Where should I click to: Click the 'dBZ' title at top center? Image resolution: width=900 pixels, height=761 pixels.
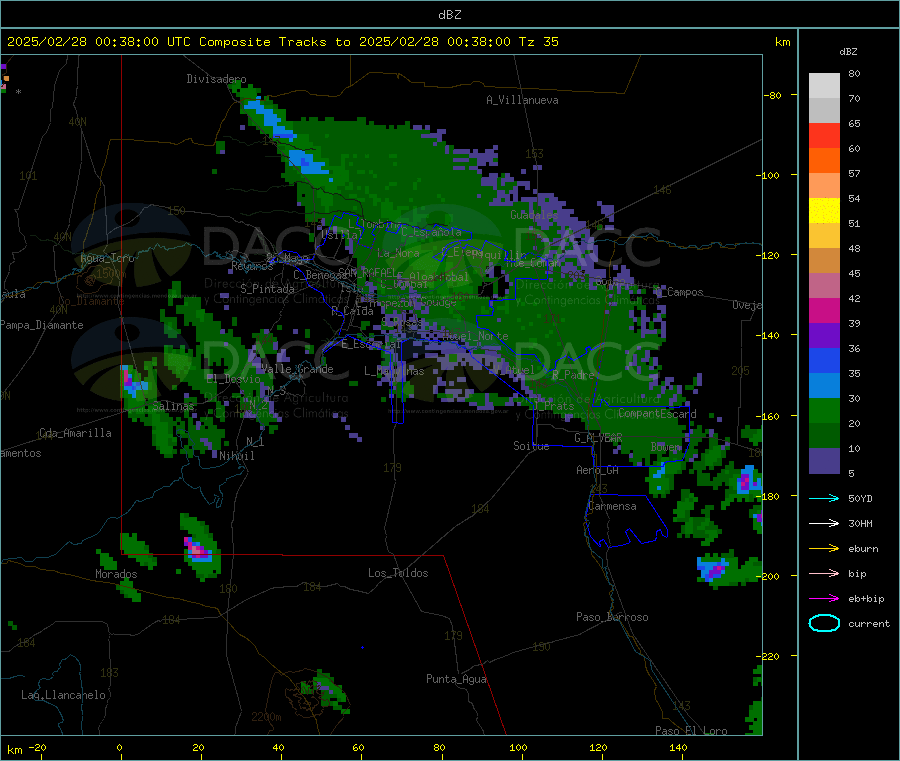(449, 15)
